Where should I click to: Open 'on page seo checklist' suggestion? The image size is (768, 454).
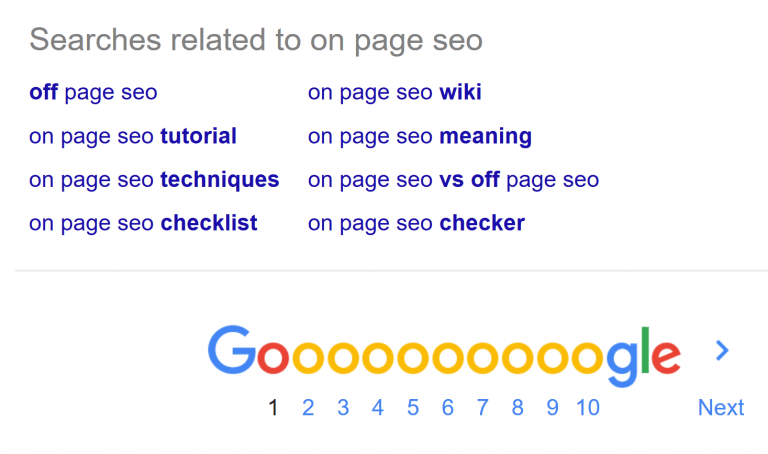(143, 223)
